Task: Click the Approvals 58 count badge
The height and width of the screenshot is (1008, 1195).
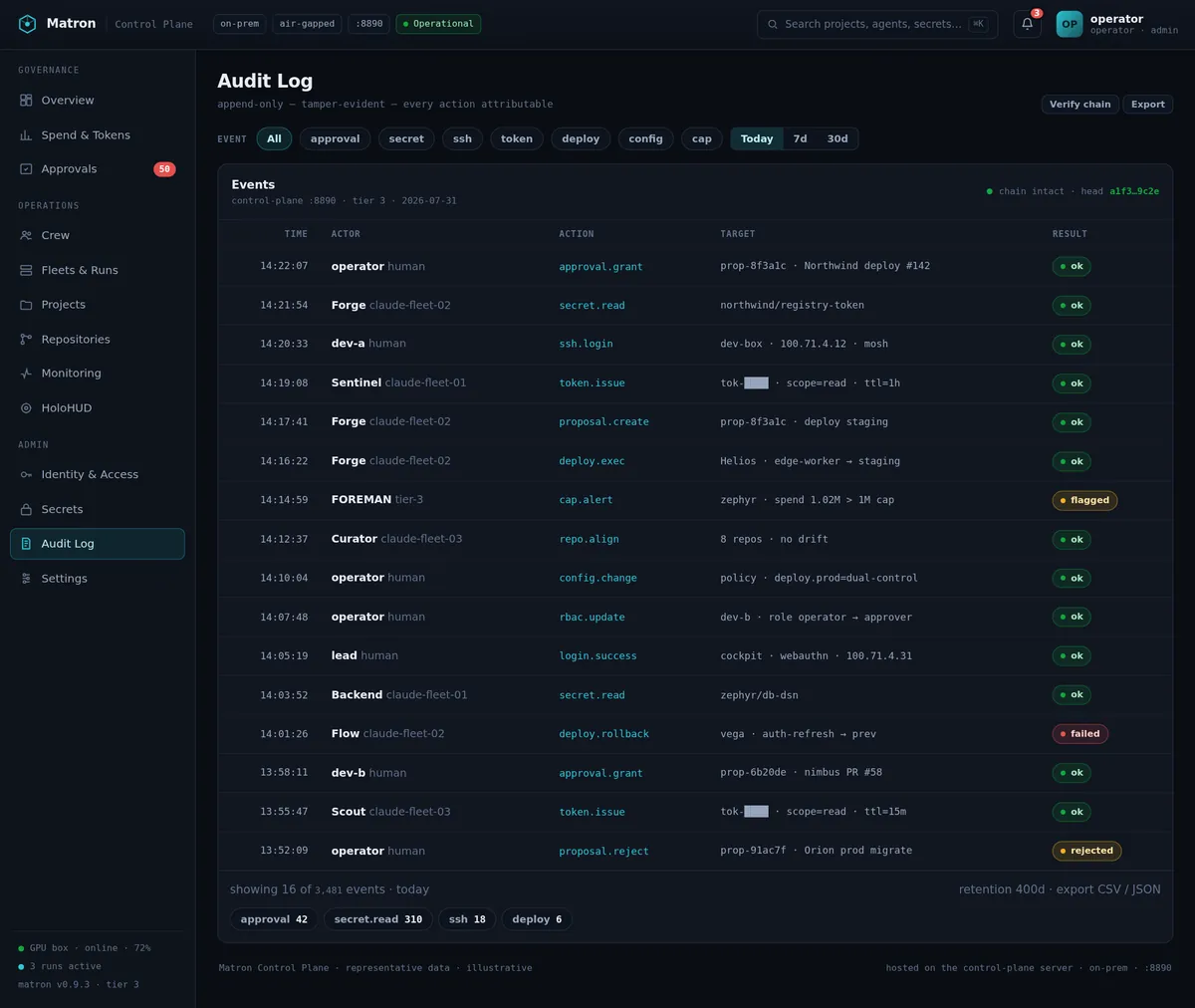Action: tap(164, 169)
